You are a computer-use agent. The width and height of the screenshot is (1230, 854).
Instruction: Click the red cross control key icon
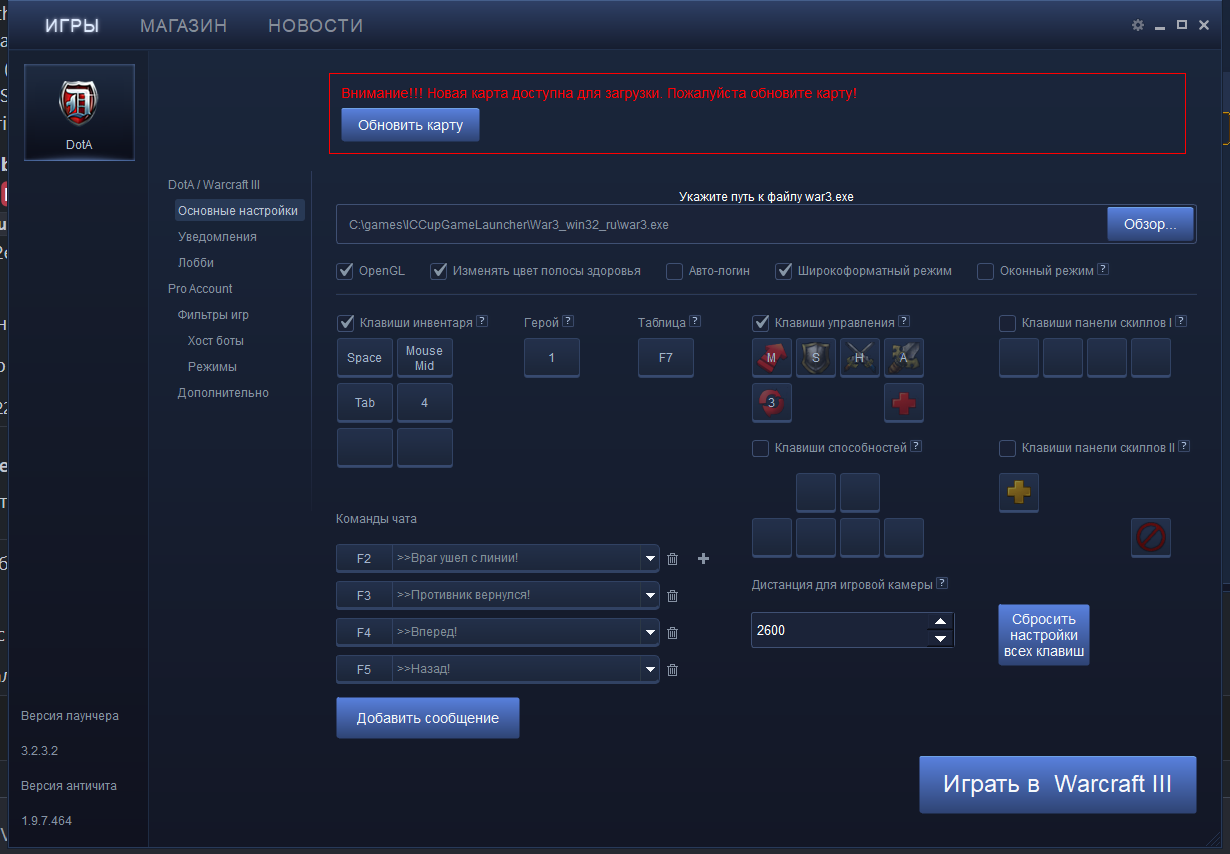(904, 402)
